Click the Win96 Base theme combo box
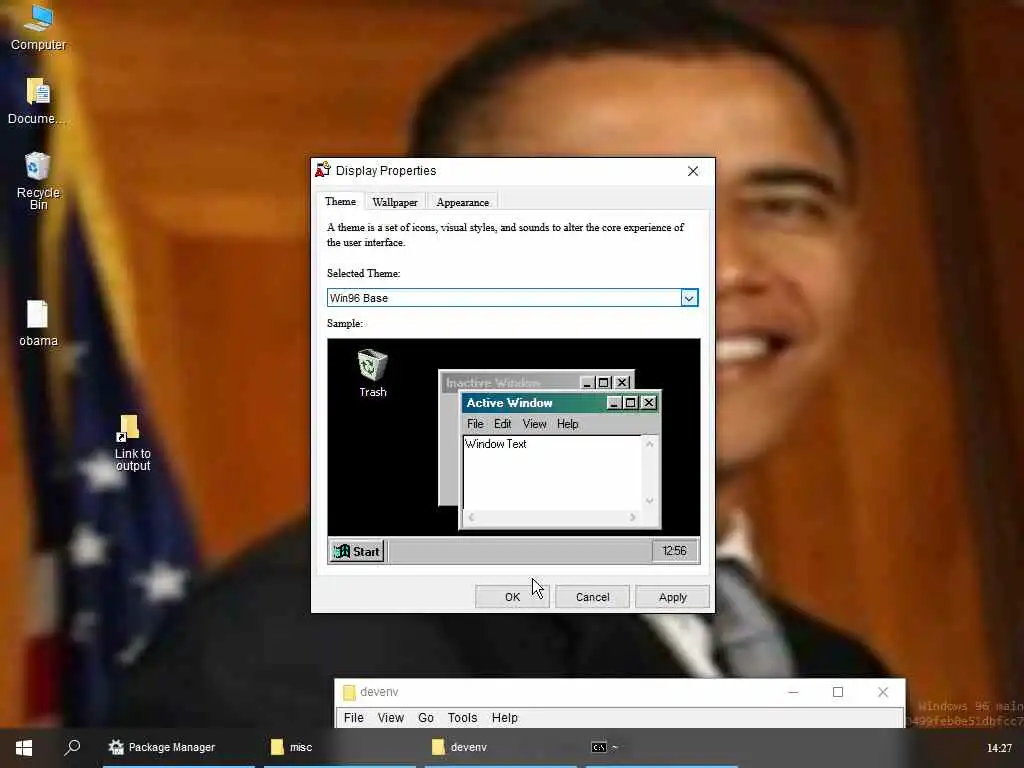Image resolution: width=1024 pixels, height=768 pixels. point(513,298)
